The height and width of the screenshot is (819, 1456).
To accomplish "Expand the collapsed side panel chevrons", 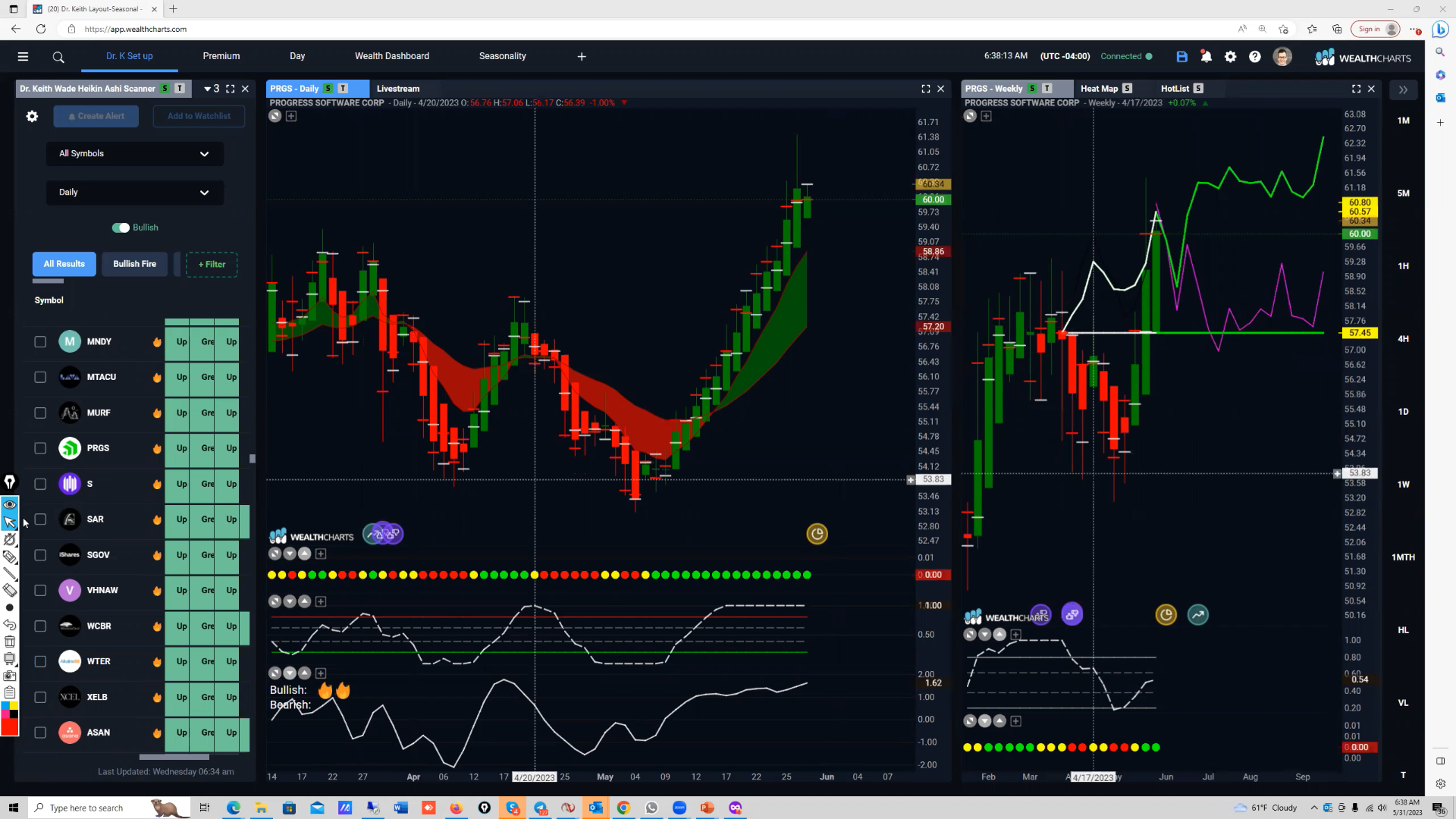I will click(1403, 89).
